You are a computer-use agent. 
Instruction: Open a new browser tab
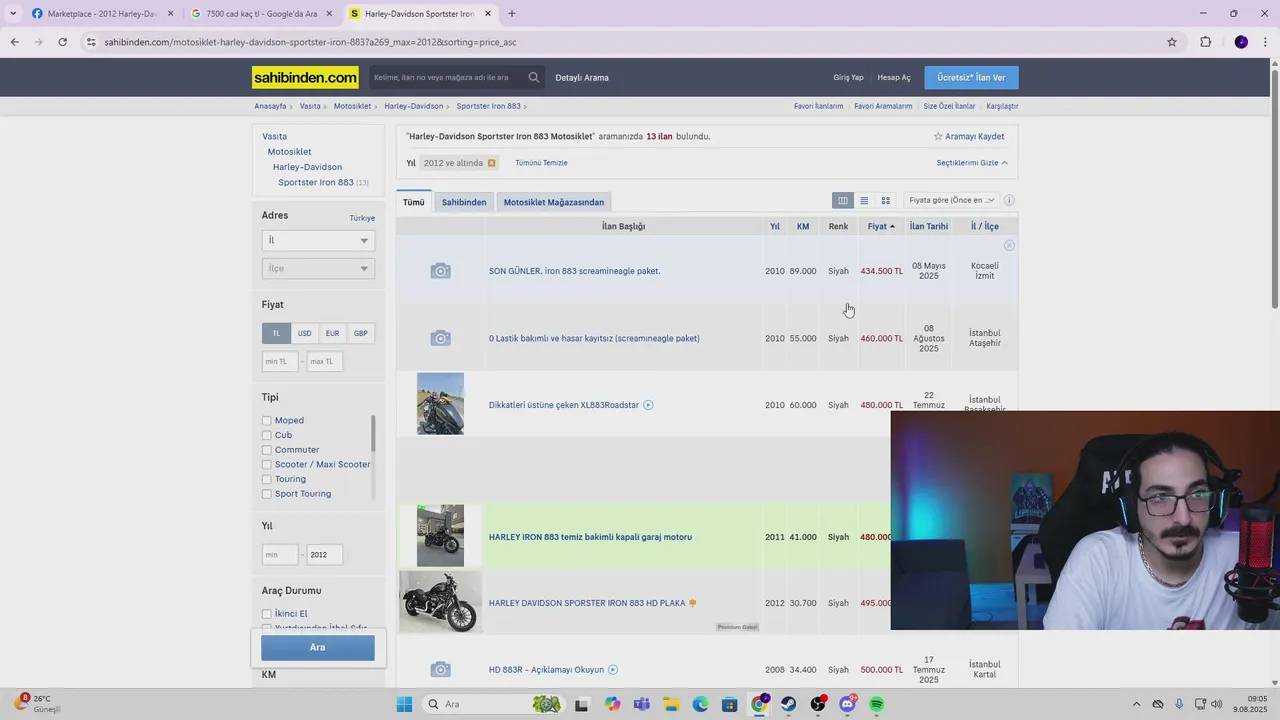click(x=512, y=14)
